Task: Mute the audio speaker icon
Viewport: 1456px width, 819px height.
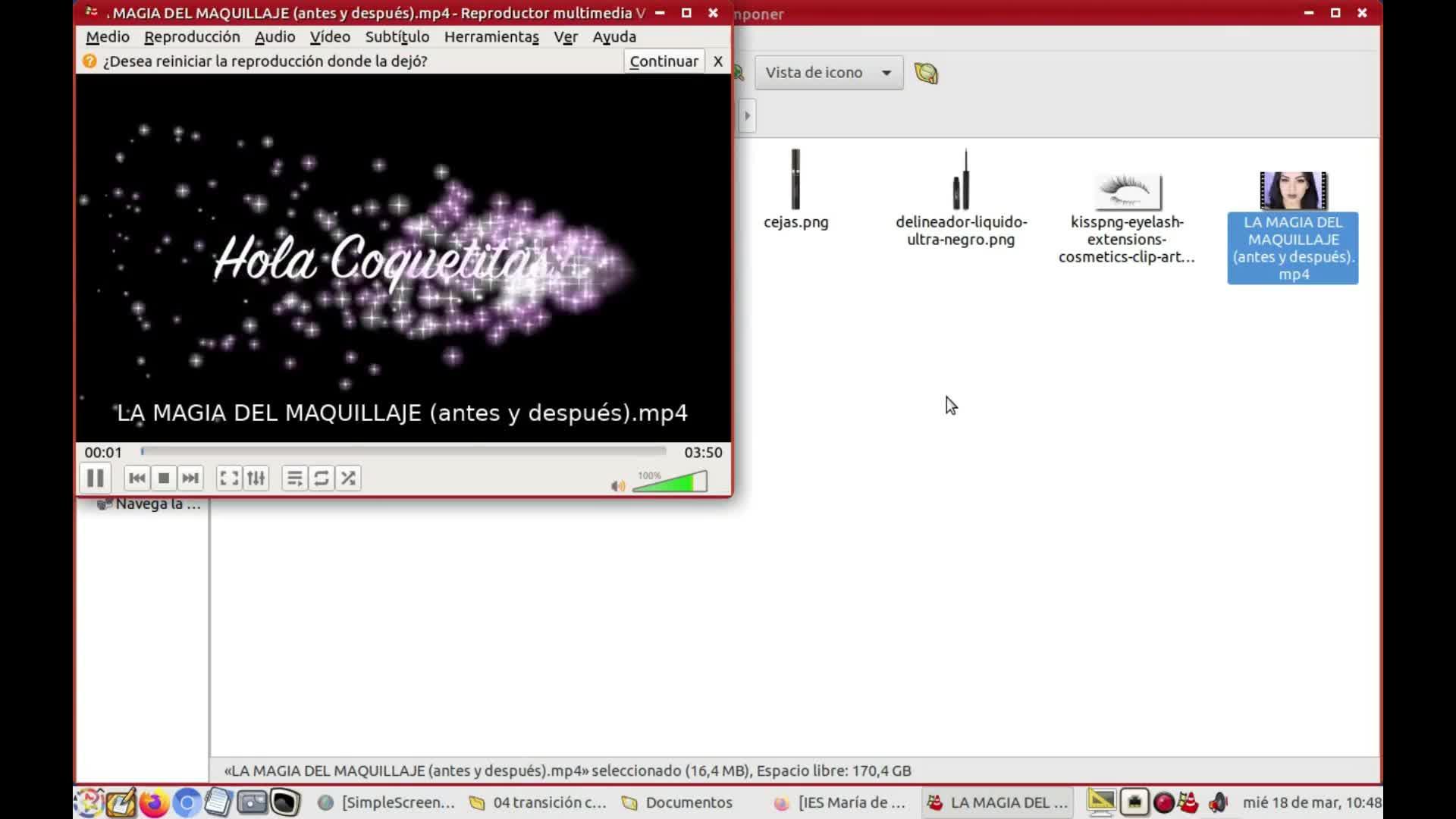Action: [x=617, y=486]
